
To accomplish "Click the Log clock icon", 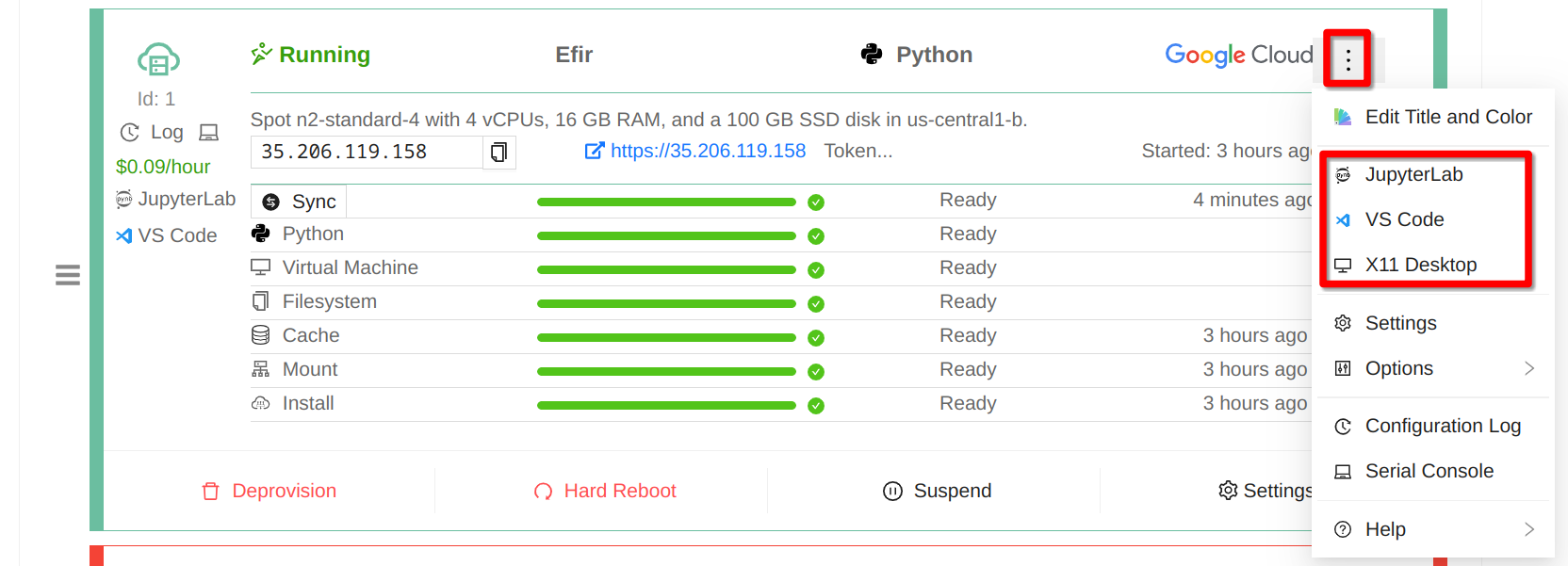I will click(x=130, y=133).
